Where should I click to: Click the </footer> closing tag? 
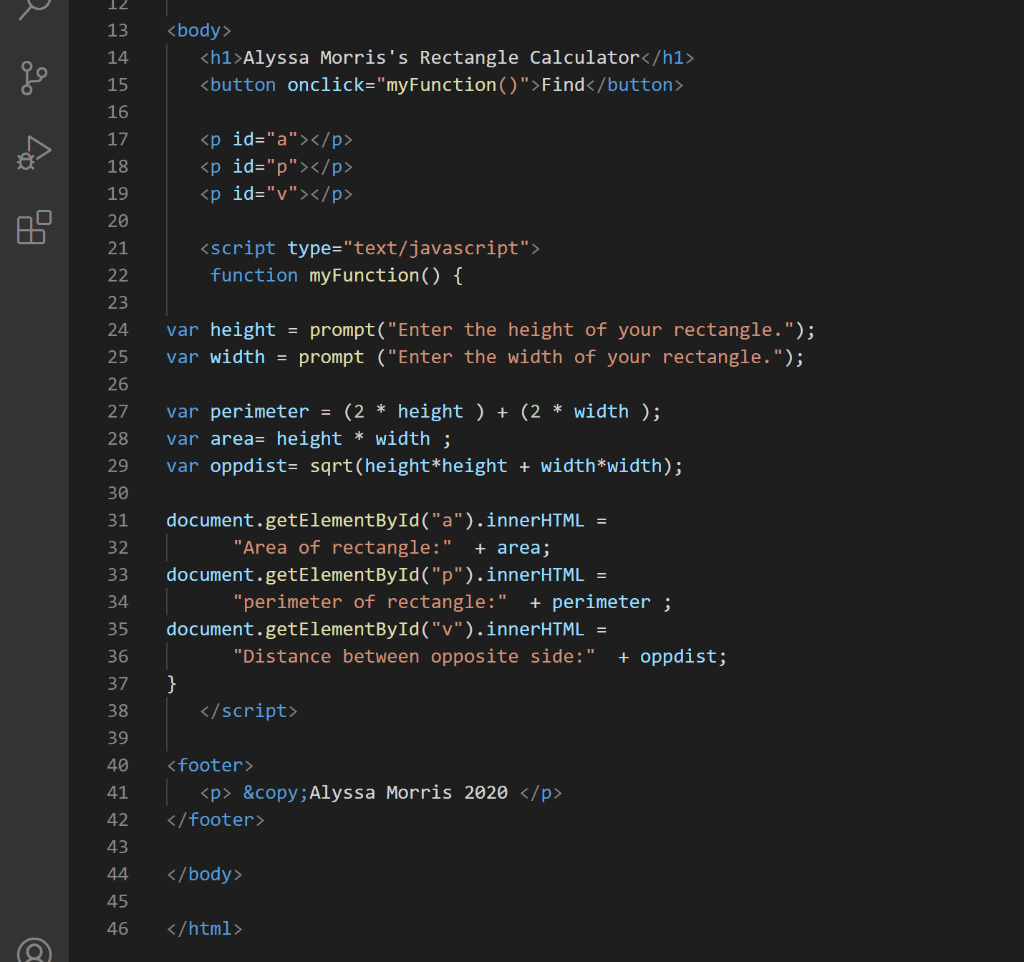coord(216,820)
